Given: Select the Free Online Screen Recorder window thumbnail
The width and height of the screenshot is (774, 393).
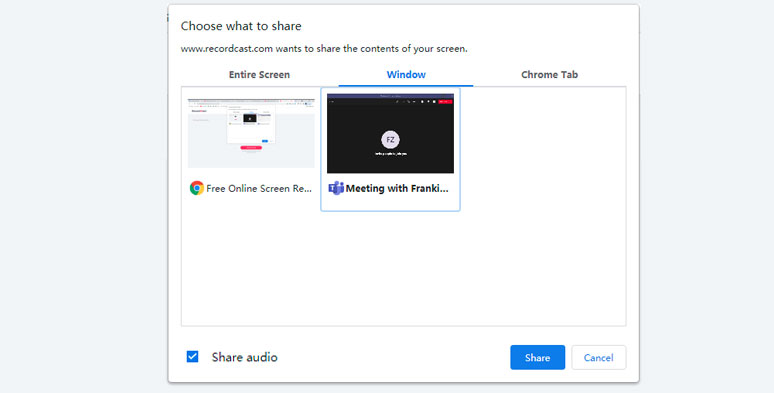Looking at the screenshot, I should click(251, 133).
